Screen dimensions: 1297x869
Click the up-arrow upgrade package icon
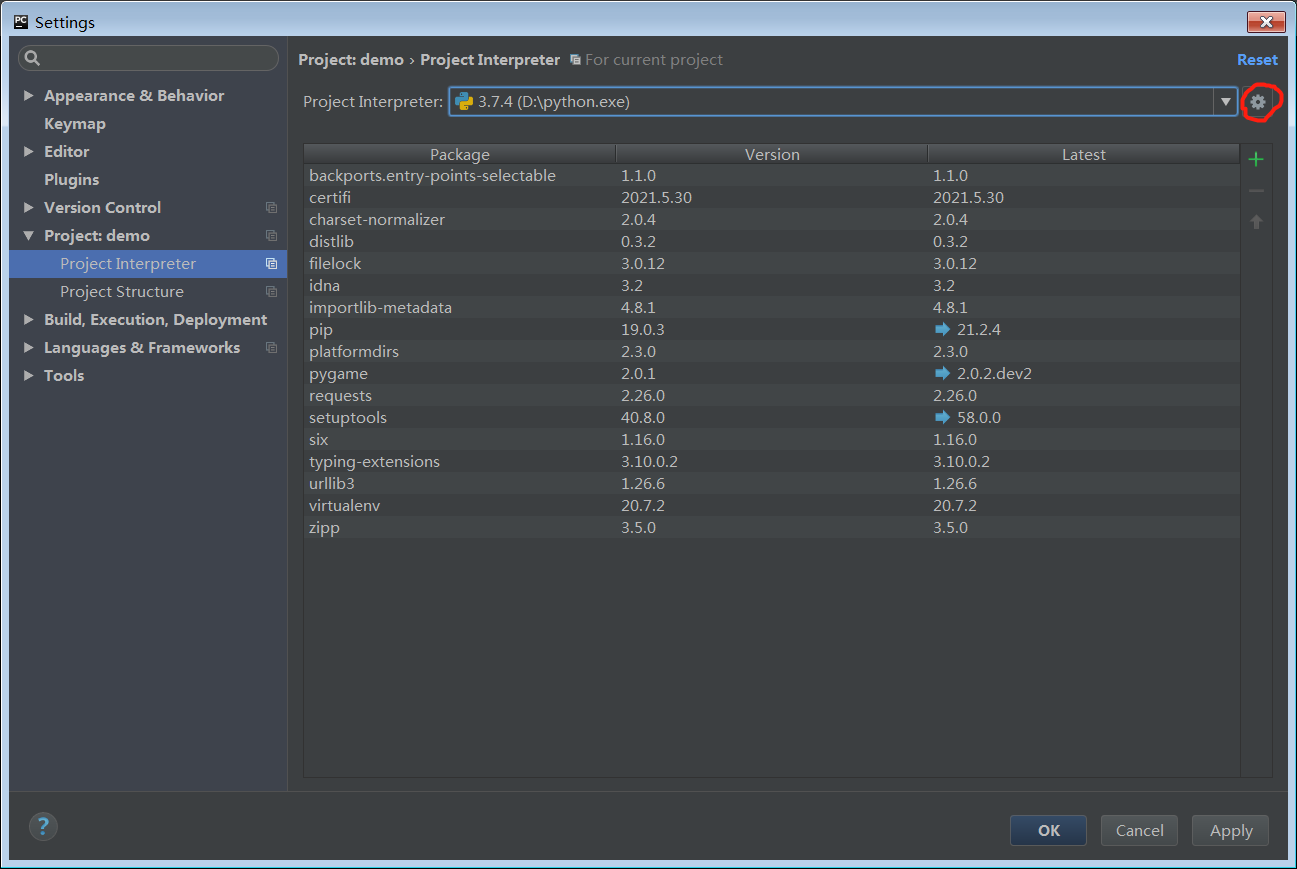(x=1256, y=221)
